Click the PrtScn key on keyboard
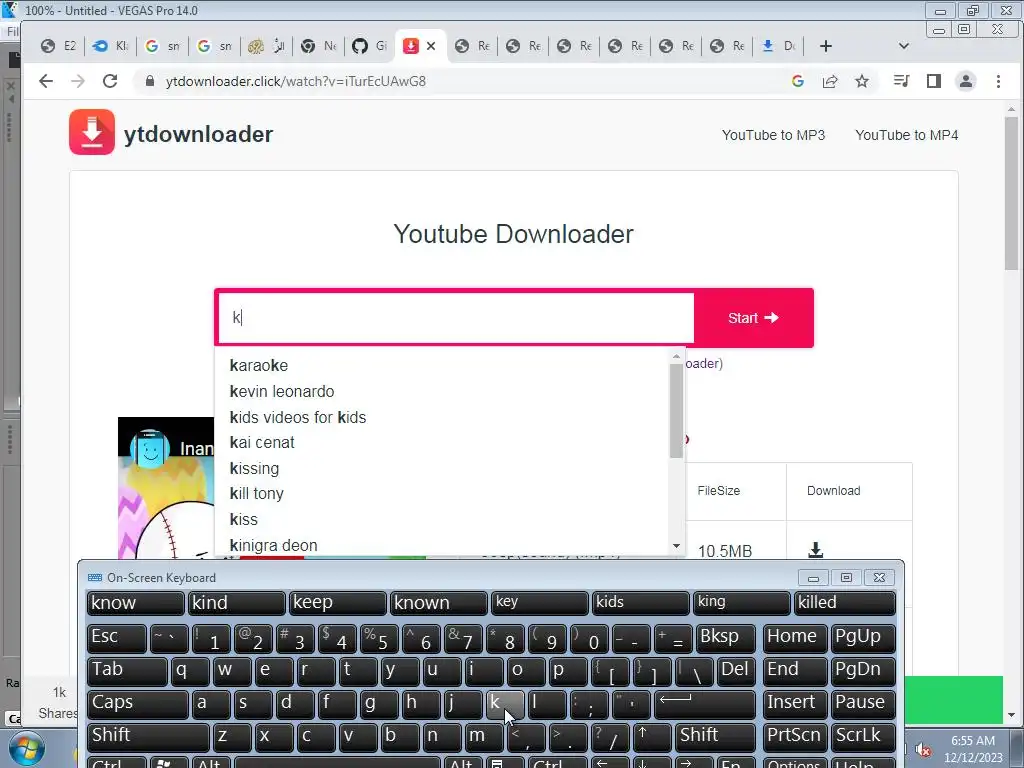1024x768 pixels. pyautogui.click(x=795, y=737)
